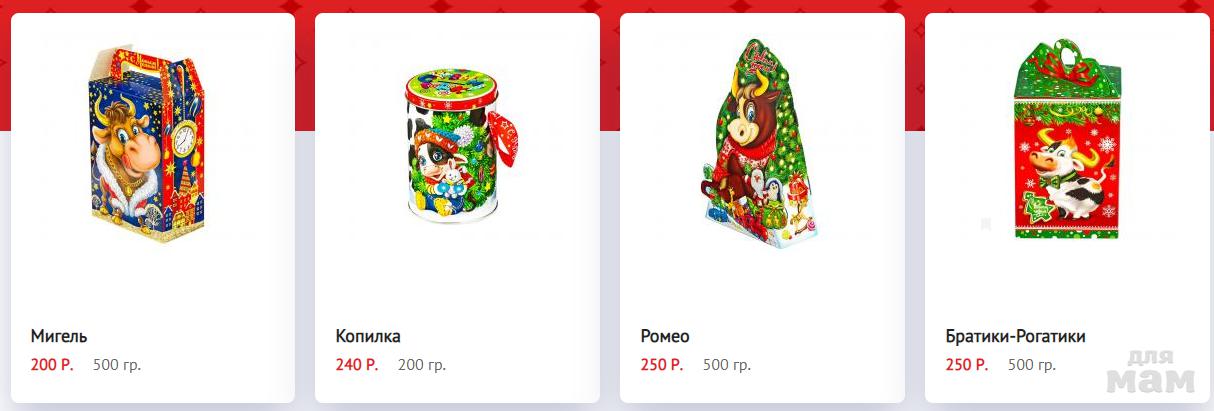Click the 500 гр. weight under Братики-Рогатики
1214x411 pixels.
click(1032, 365)
